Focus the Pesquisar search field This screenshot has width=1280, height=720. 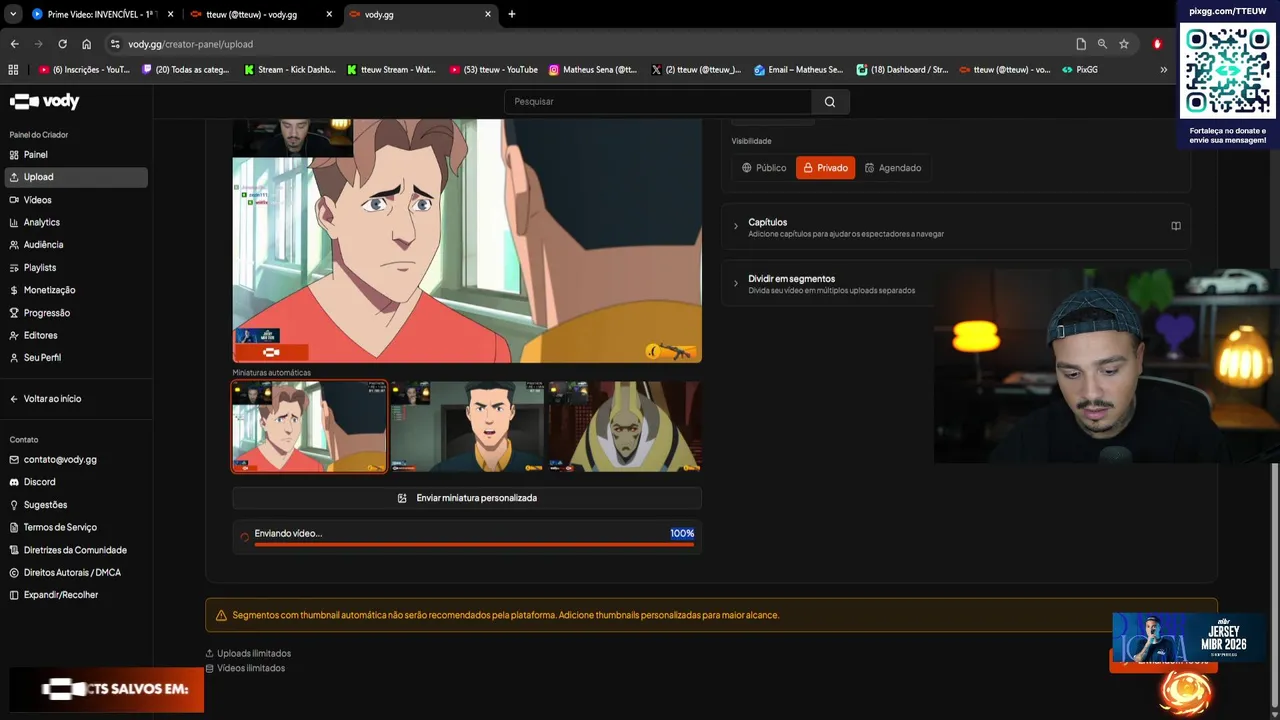(658, 101)
